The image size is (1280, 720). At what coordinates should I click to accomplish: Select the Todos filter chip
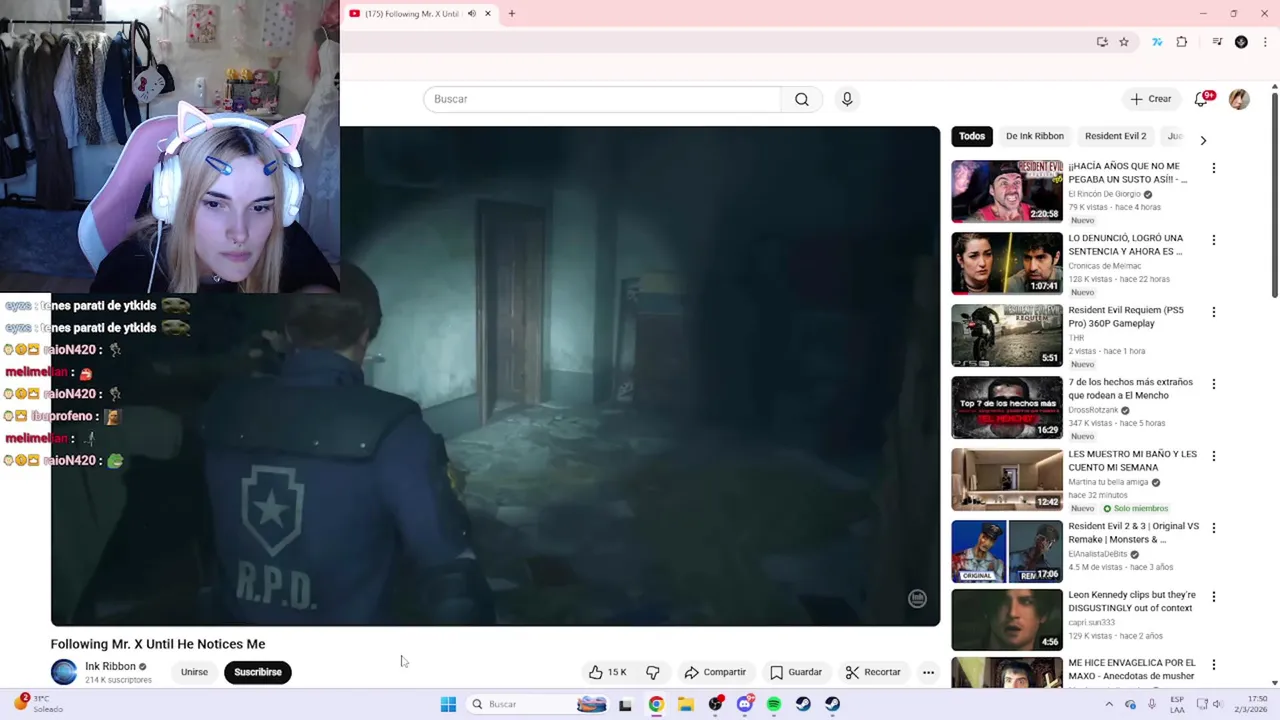(x=972, y=136)
